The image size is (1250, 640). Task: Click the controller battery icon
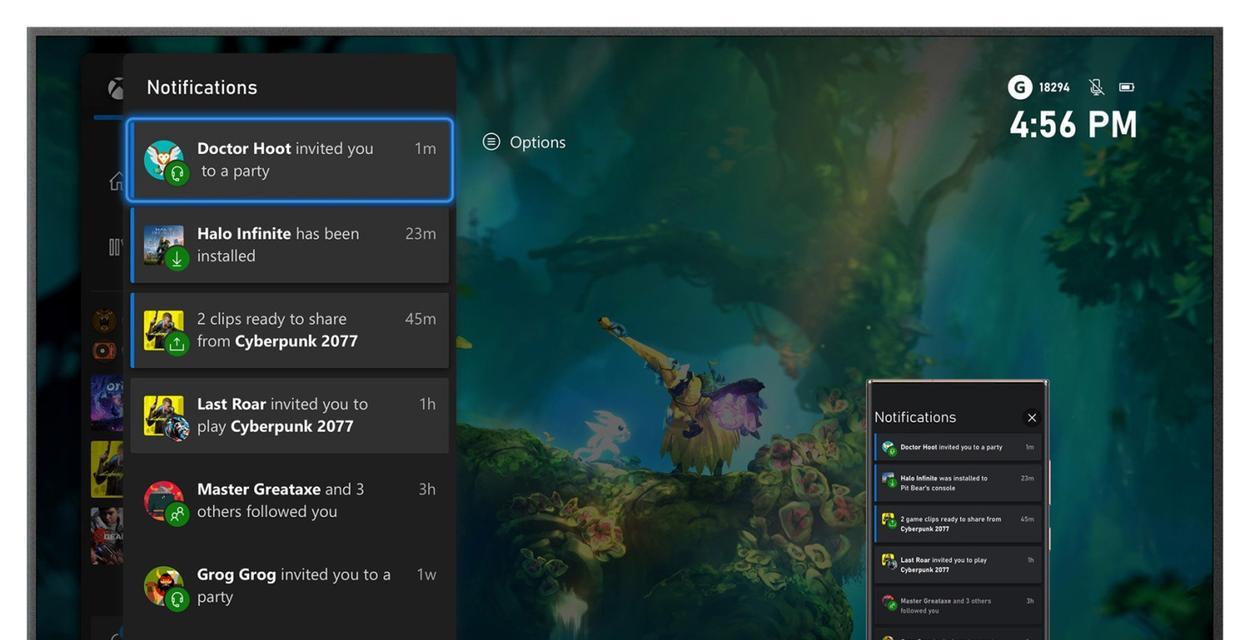tap(1126, 87)
